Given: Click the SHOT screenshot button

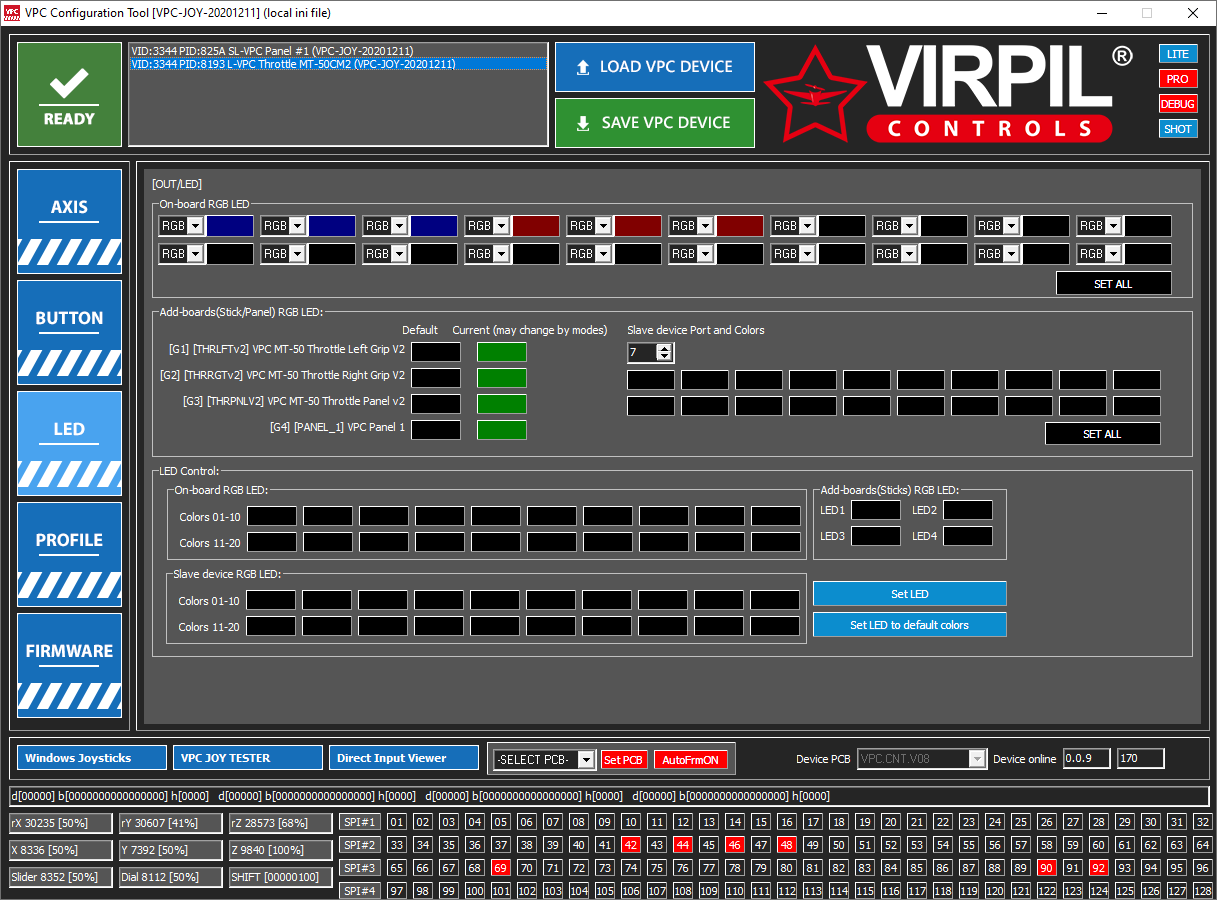Looking at the screenshot, I should coord(1178,129).
